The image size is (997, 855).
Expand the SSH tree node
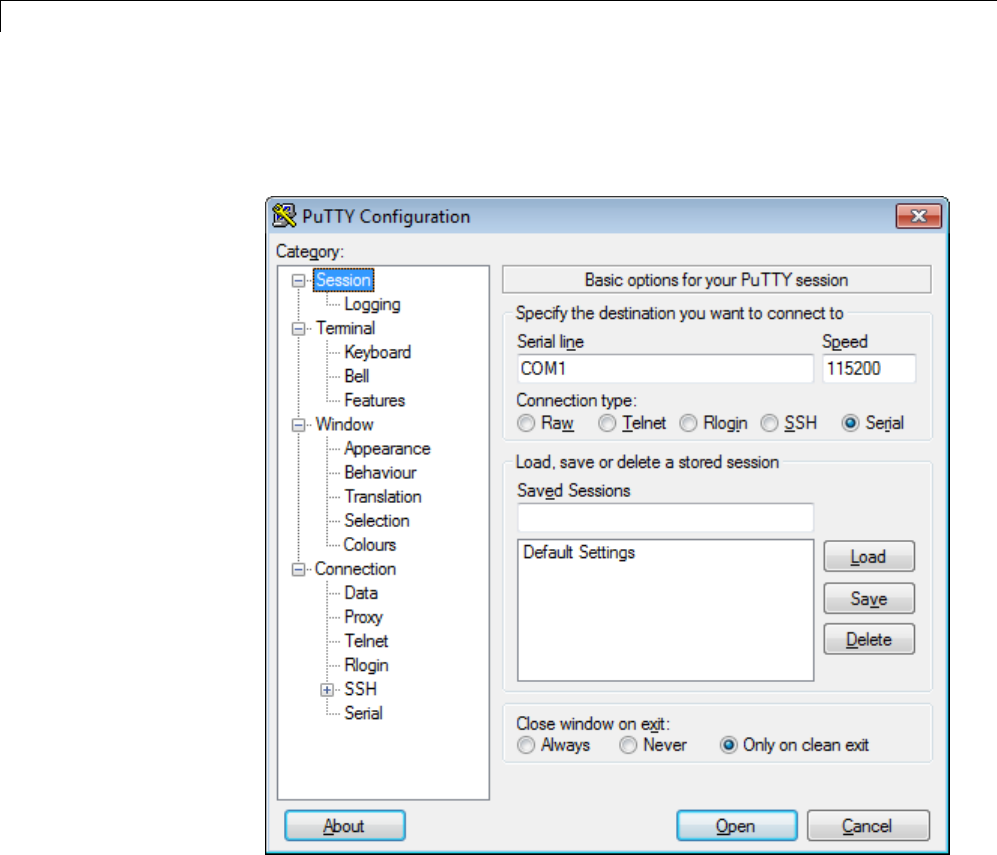[327, 690]
